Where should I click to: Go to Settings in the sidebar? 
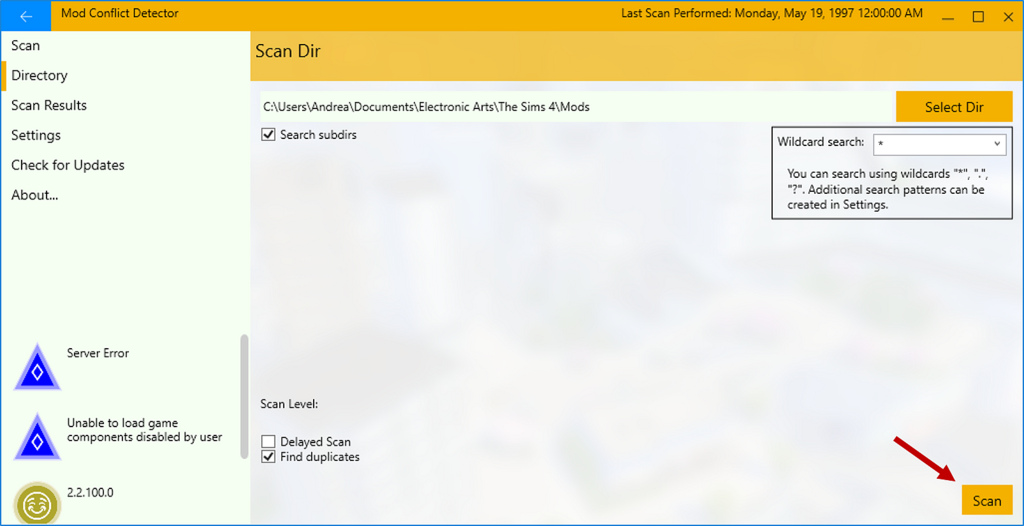[x=36, y=135]
